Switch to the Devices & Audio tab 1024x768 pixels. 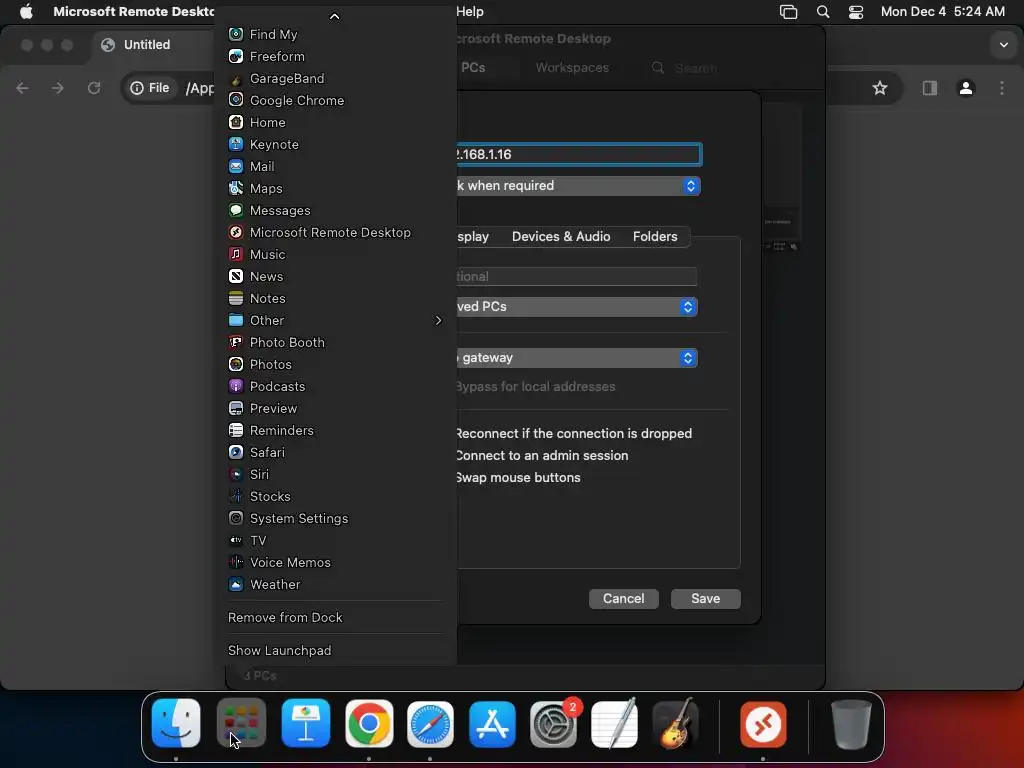(560, 236)
